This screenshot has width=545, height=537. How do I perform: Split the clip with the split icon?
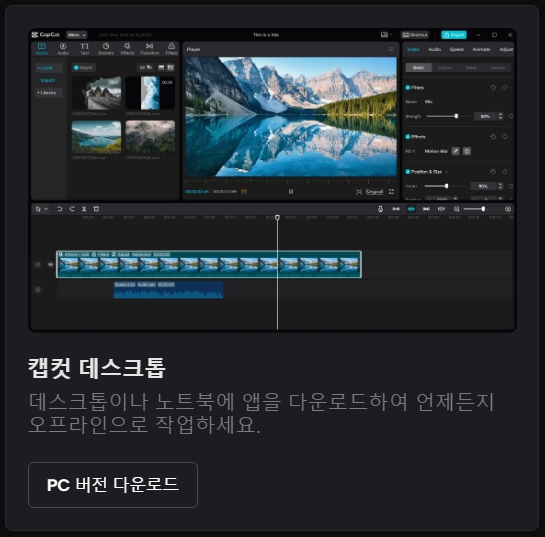coord(84,209)
